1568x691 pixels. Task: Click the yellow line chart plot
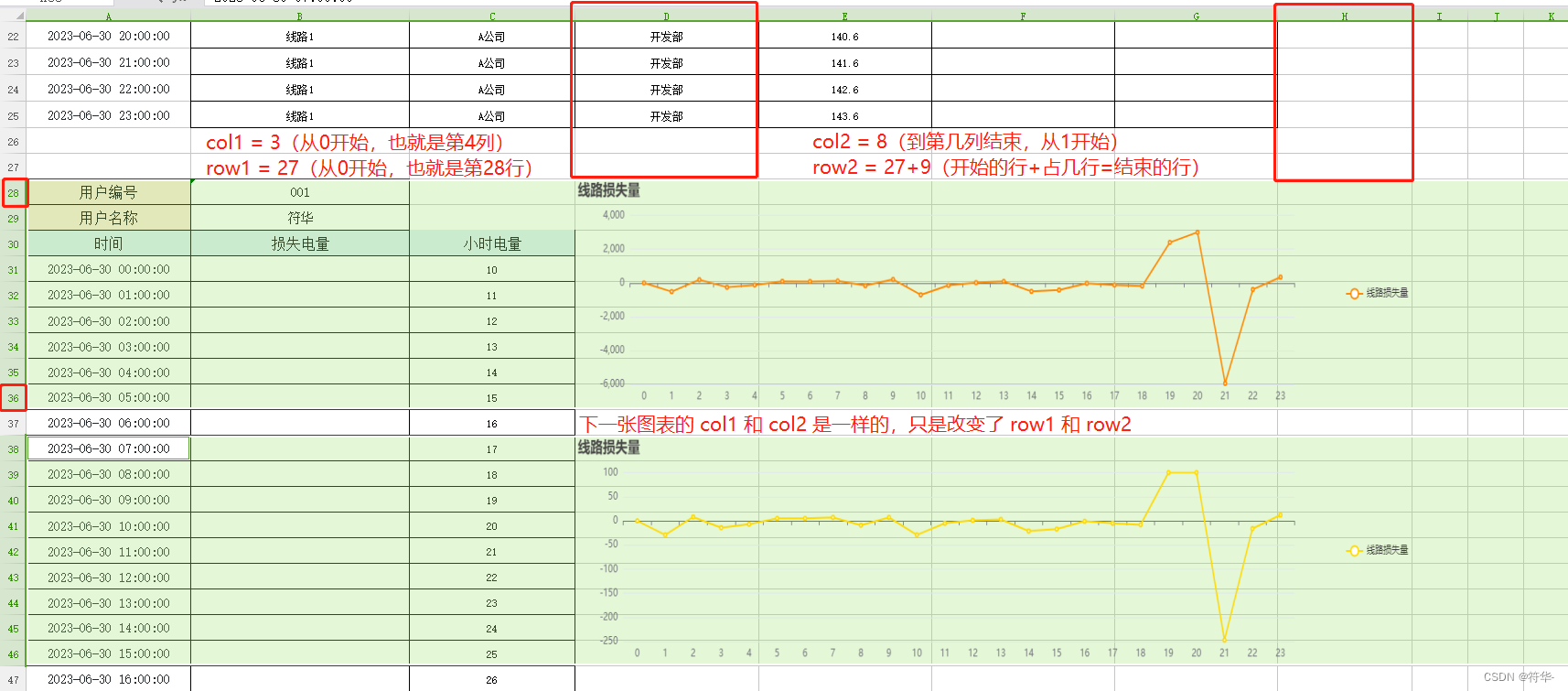click(x=961, y=558)
